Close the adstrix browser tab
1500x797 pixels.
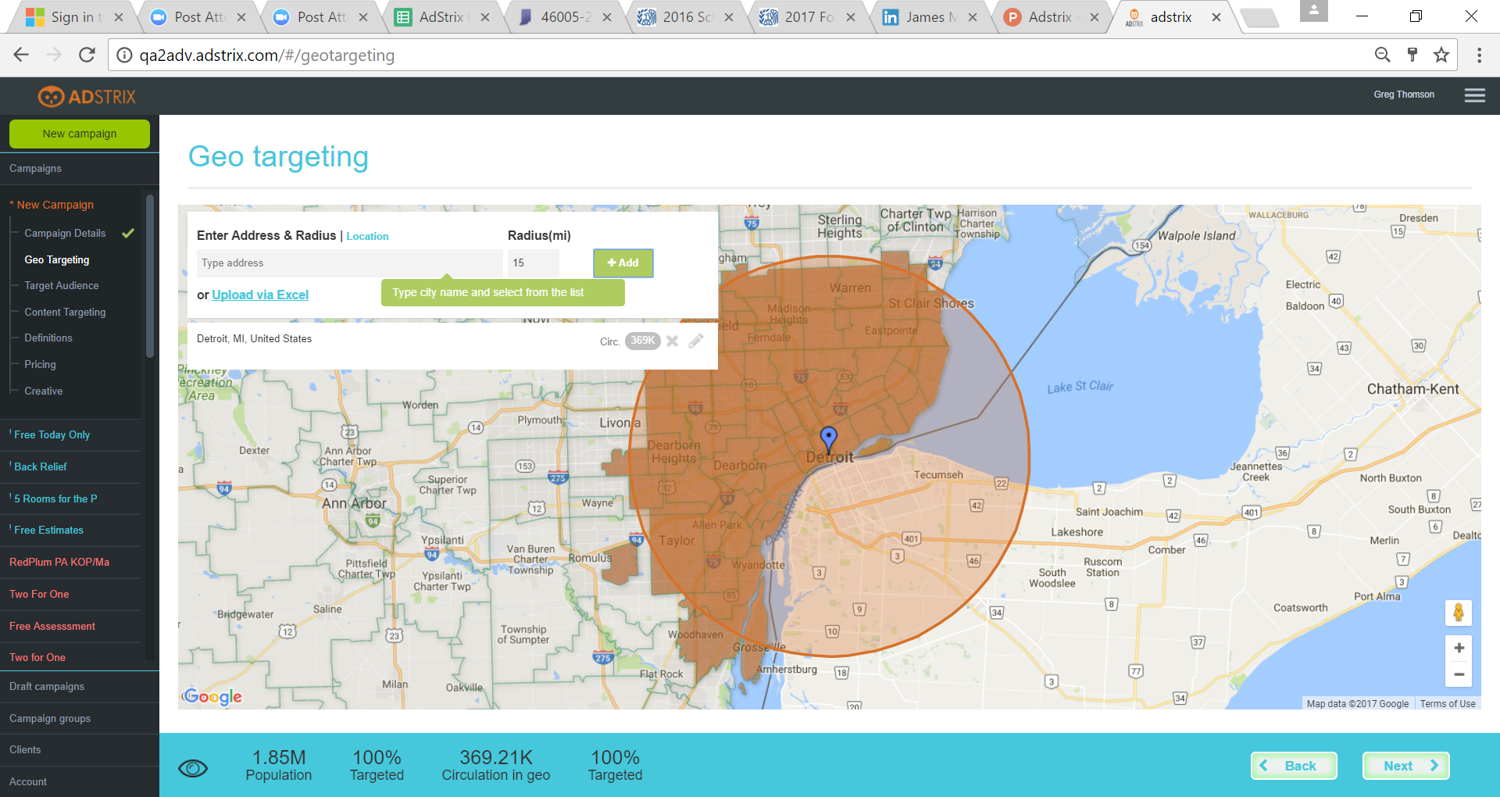pyautogui.click(x=1216, y=17)
